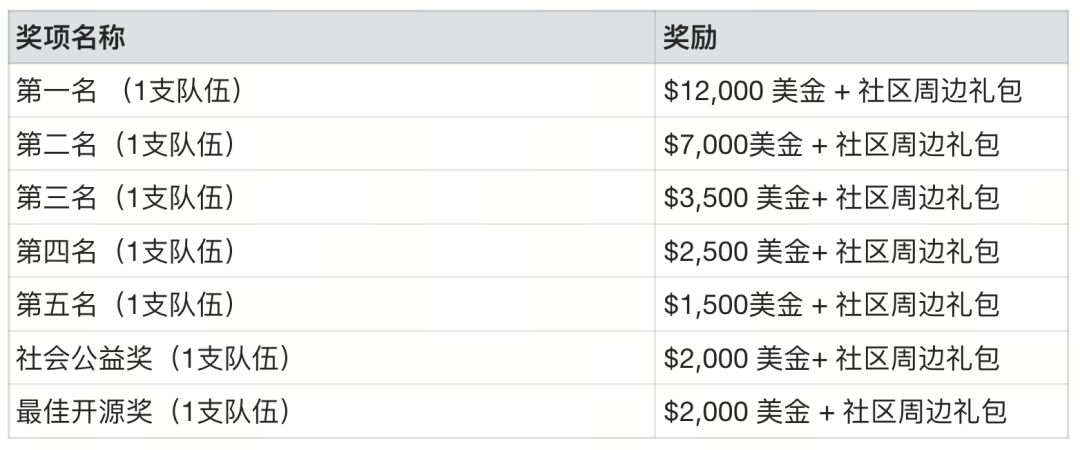1080x450 pixels.
Task: Click 社区周边礼包 text in the 第三名 row
Action: [918, 198]
